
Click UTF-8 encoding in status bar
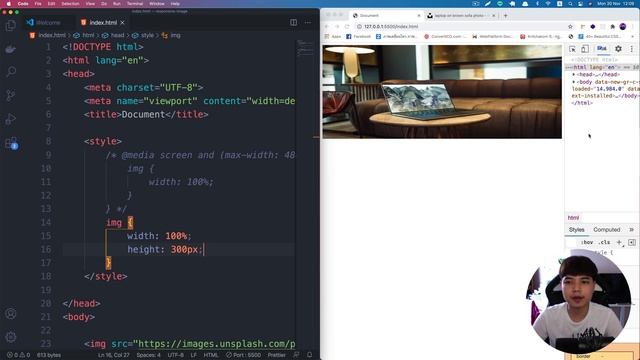tap(176, 355)
